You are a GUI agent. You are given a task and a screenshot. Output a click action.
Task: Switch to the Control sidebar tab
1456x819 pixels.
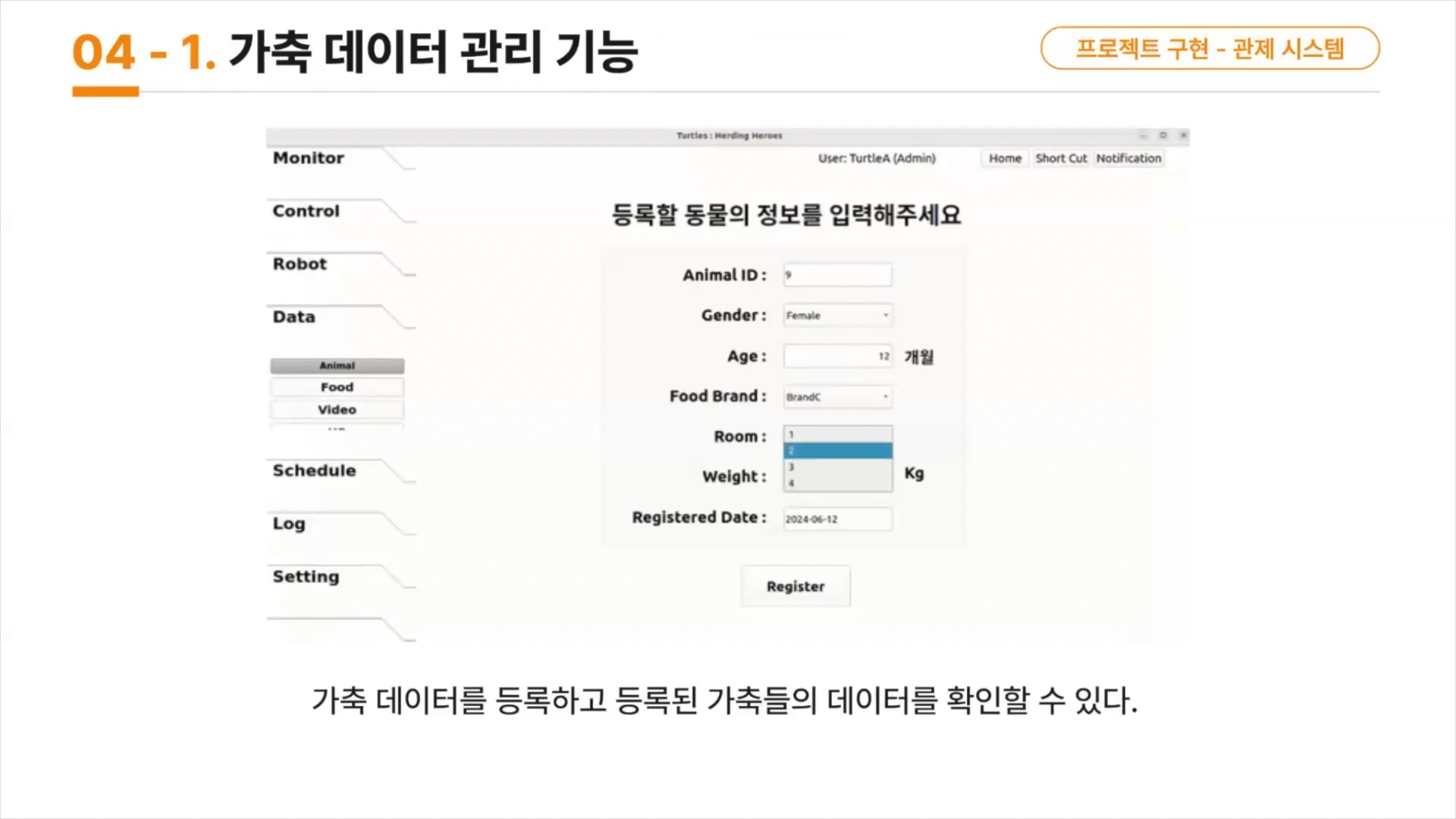[306, 212]
